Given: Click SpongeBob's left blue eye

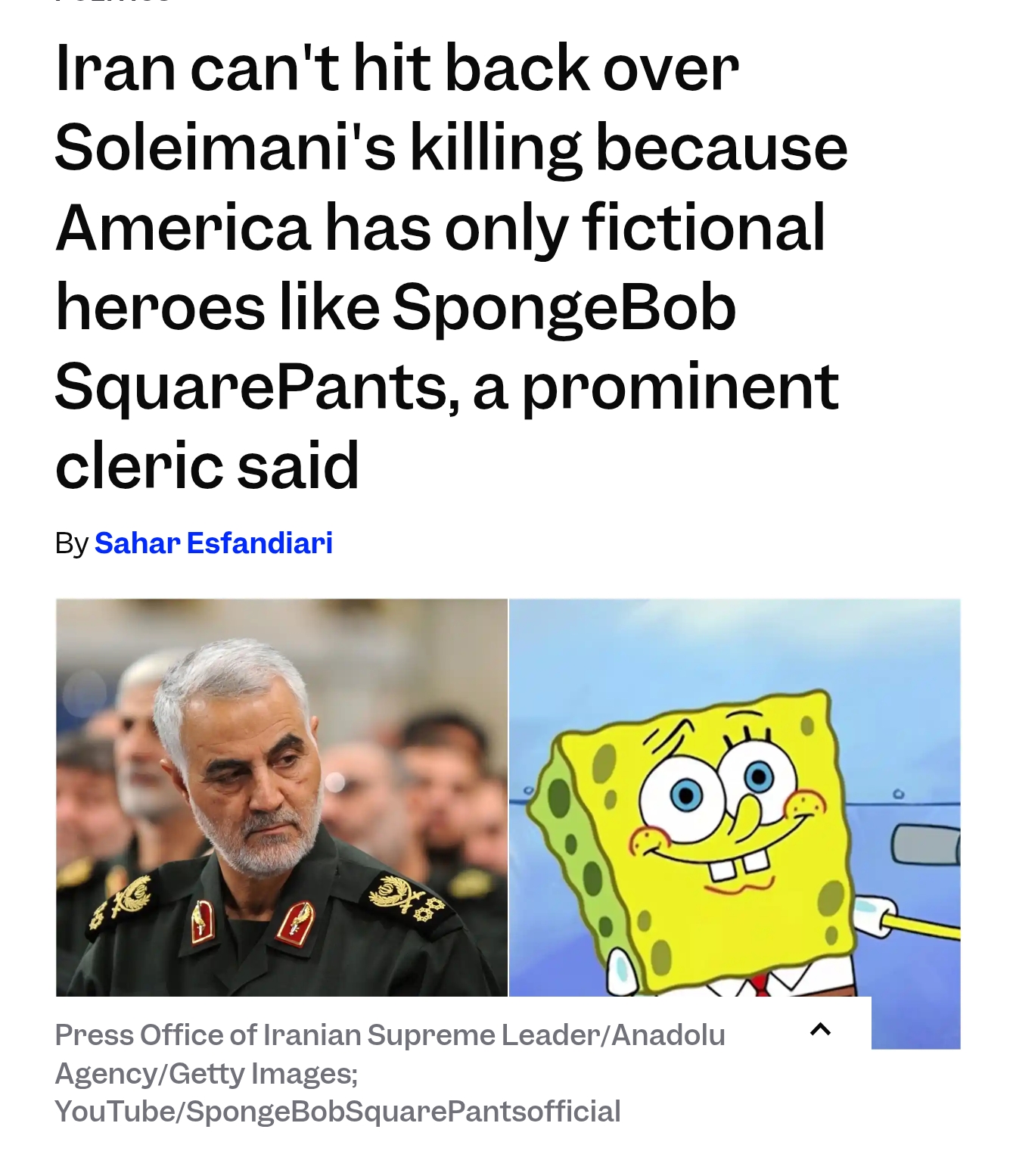Looking at the screenshot, I should click(687, 795).
